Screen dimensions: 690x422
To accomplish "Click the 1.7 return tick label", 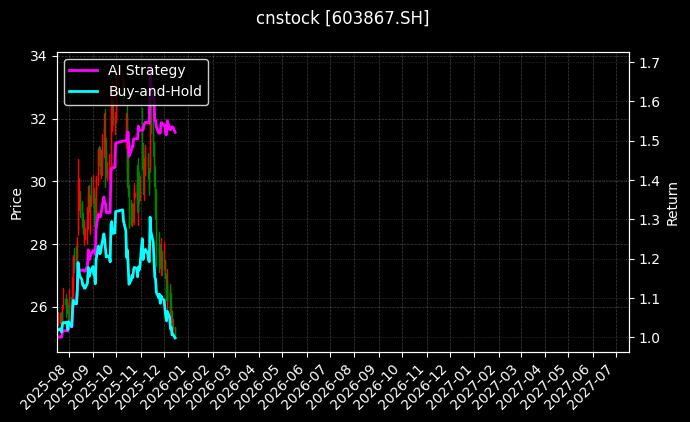I will tap(649, 63).
